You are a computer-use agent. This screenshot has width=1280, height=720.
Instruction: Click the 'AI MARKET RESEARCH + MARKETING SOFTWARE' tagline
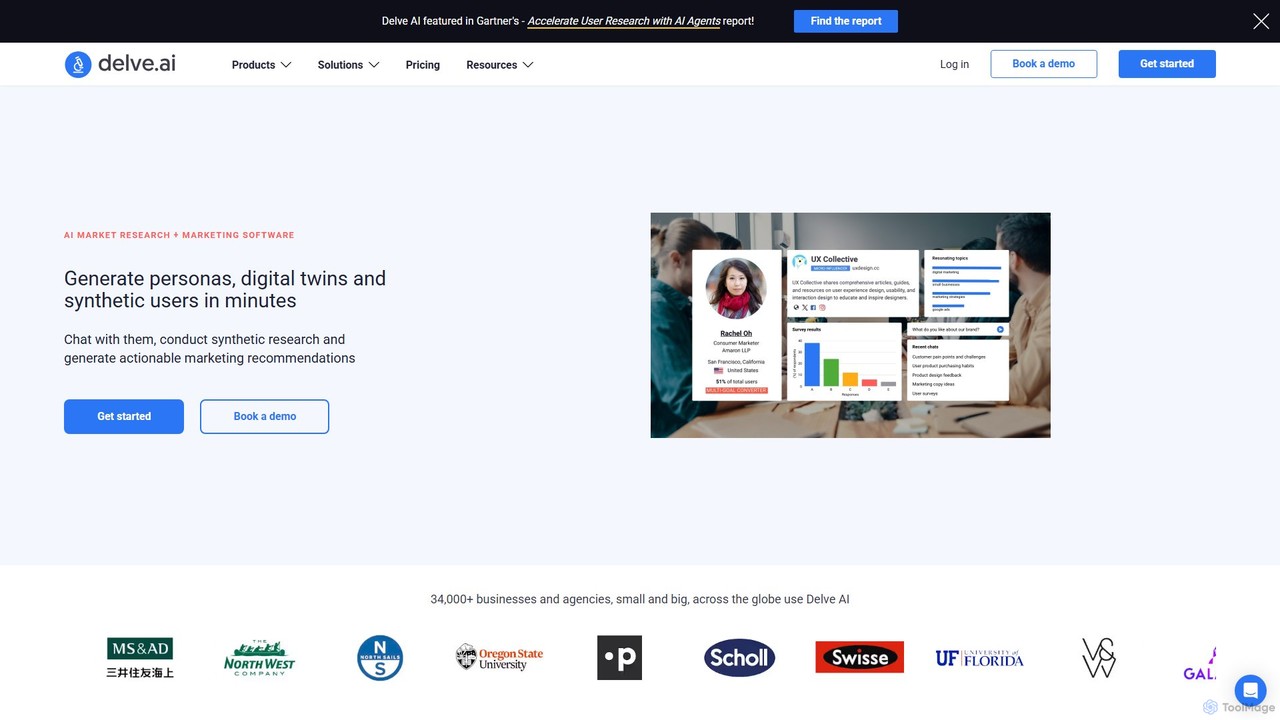point(179,235)
